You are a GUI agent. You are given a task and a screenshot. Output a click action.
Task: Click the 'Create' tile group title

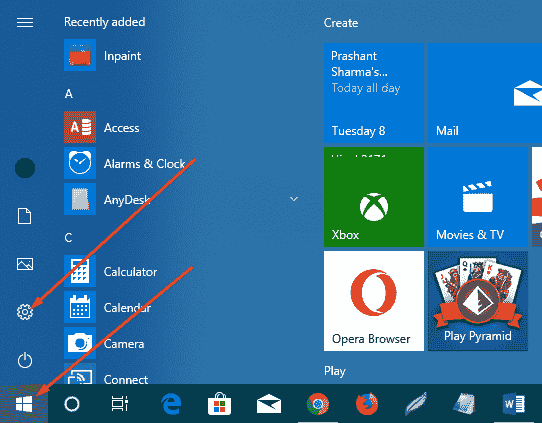pos(341,23)
